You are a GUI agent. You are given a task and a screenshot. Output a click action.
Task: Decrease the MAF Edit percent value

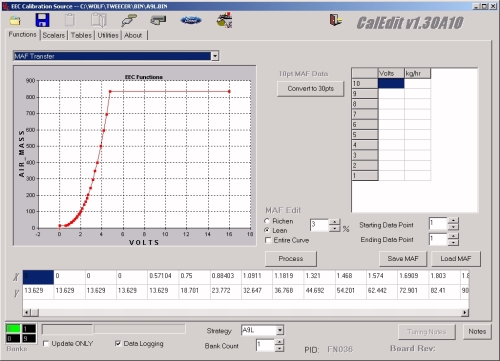pos(334,229)
